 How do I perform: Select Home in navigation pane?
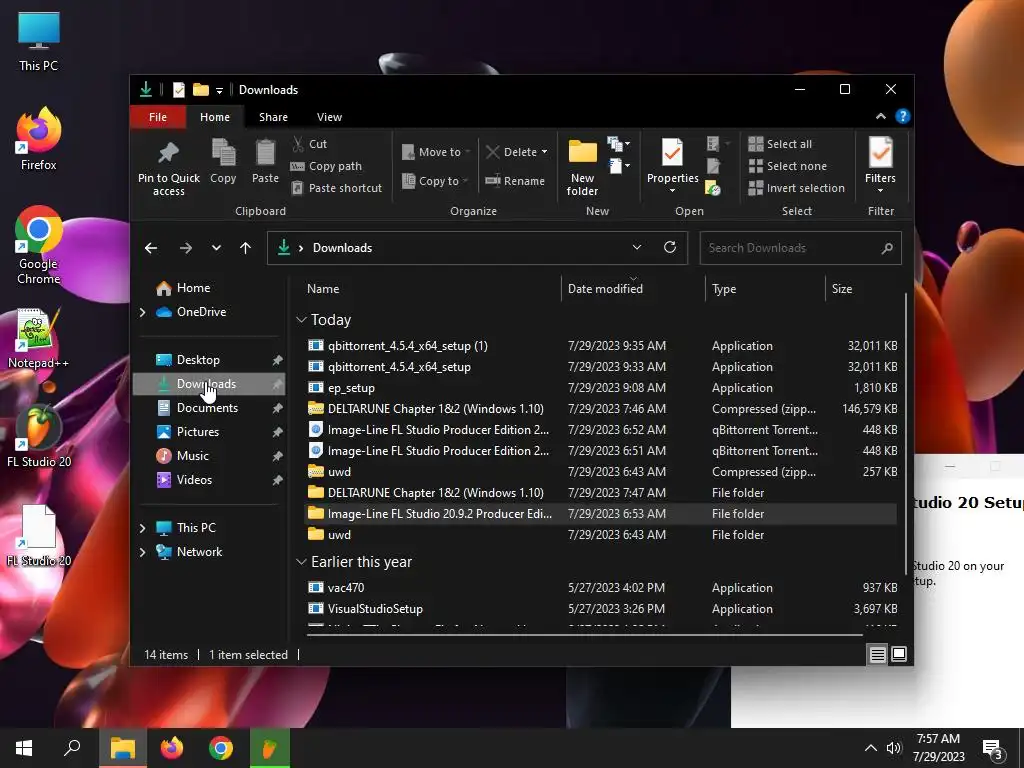pos(193,288)
